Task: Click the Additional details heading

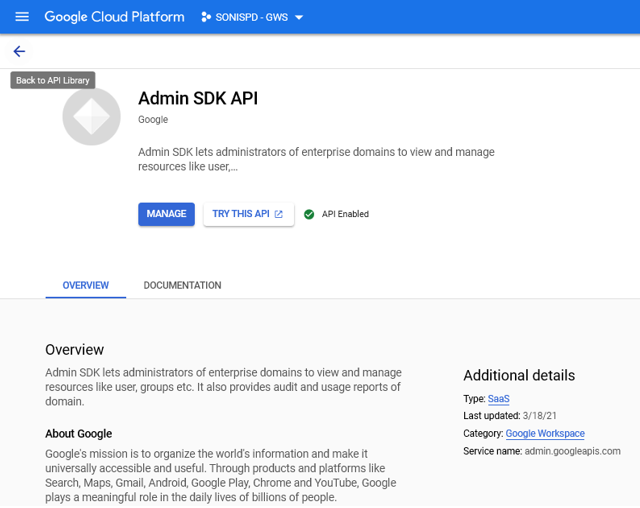Action: [519, 375]
